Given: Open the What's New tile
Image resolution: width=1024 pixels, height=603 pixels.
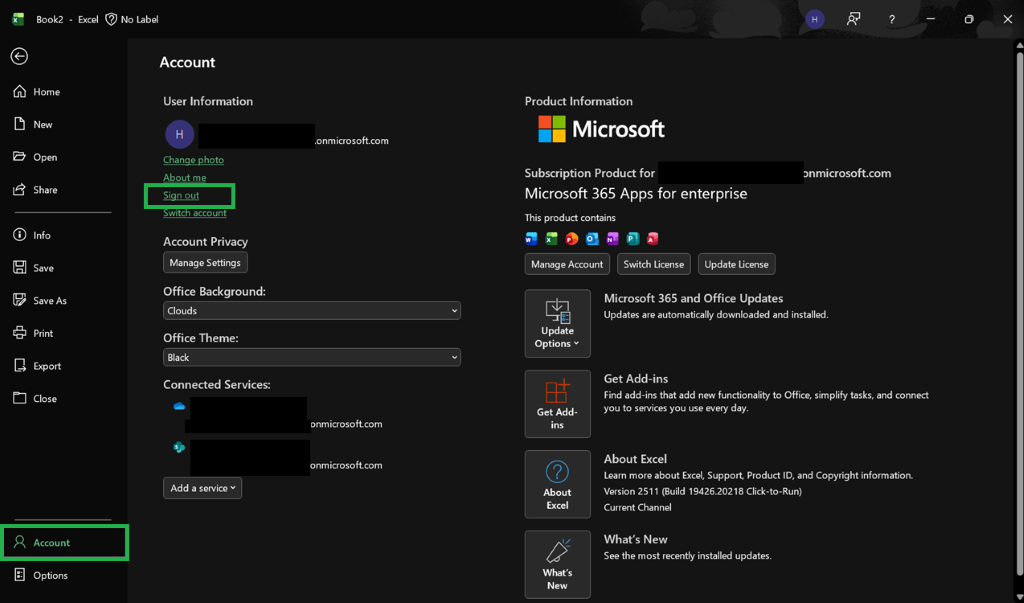Looking at the screenshot, I should point(558,565).
